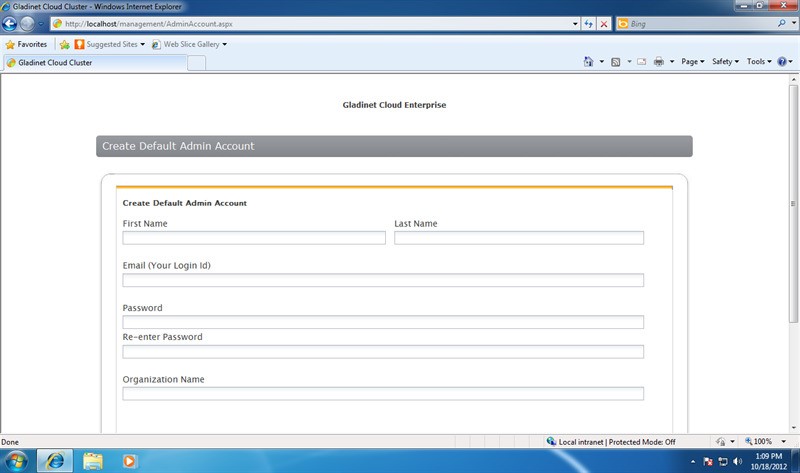This screenshot has width=800, height=473.
Task: Click the Bing search magnifier icon
Action: point(781,23)
